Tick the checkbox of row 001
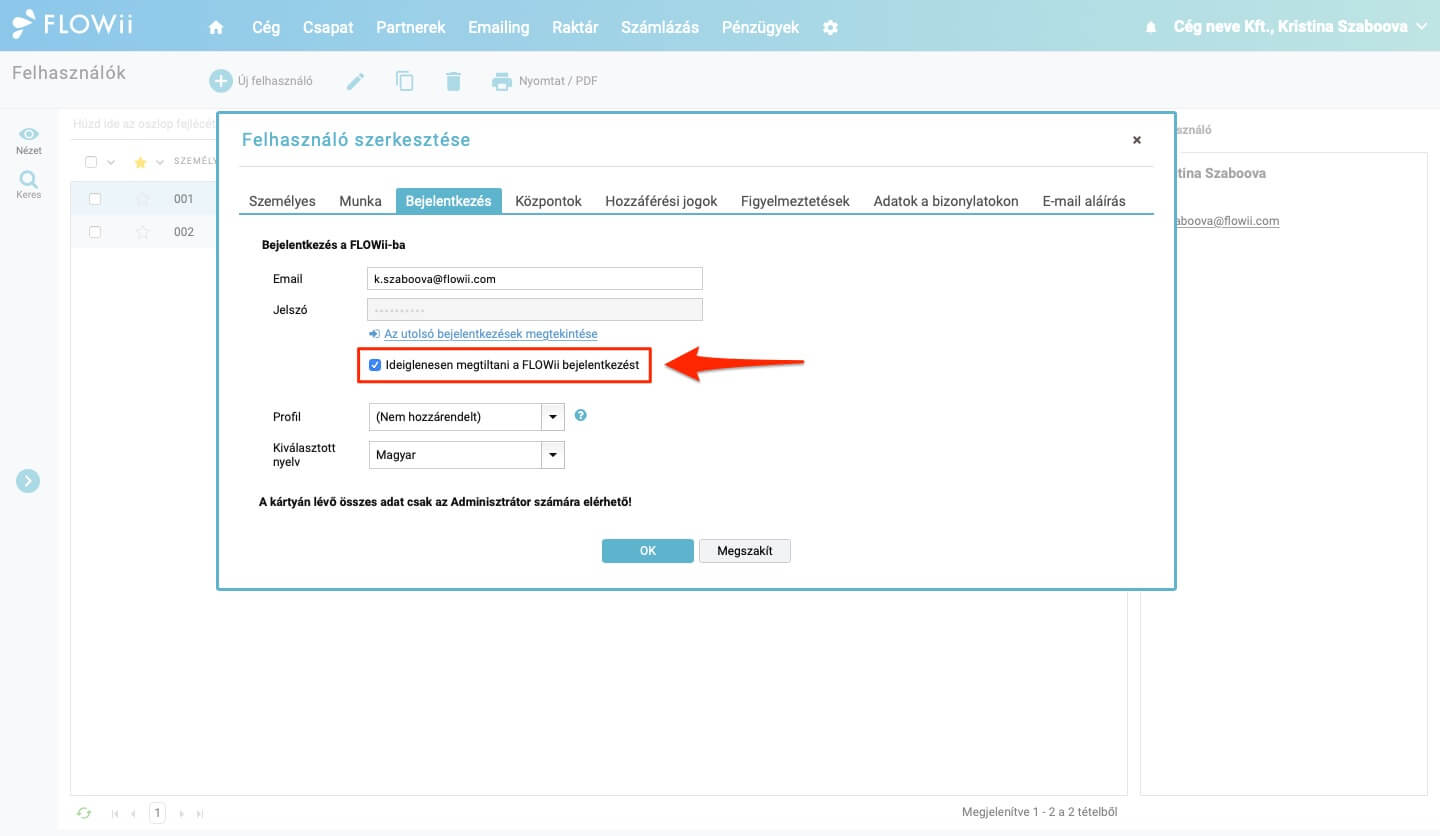 click(x=95, y=199)
